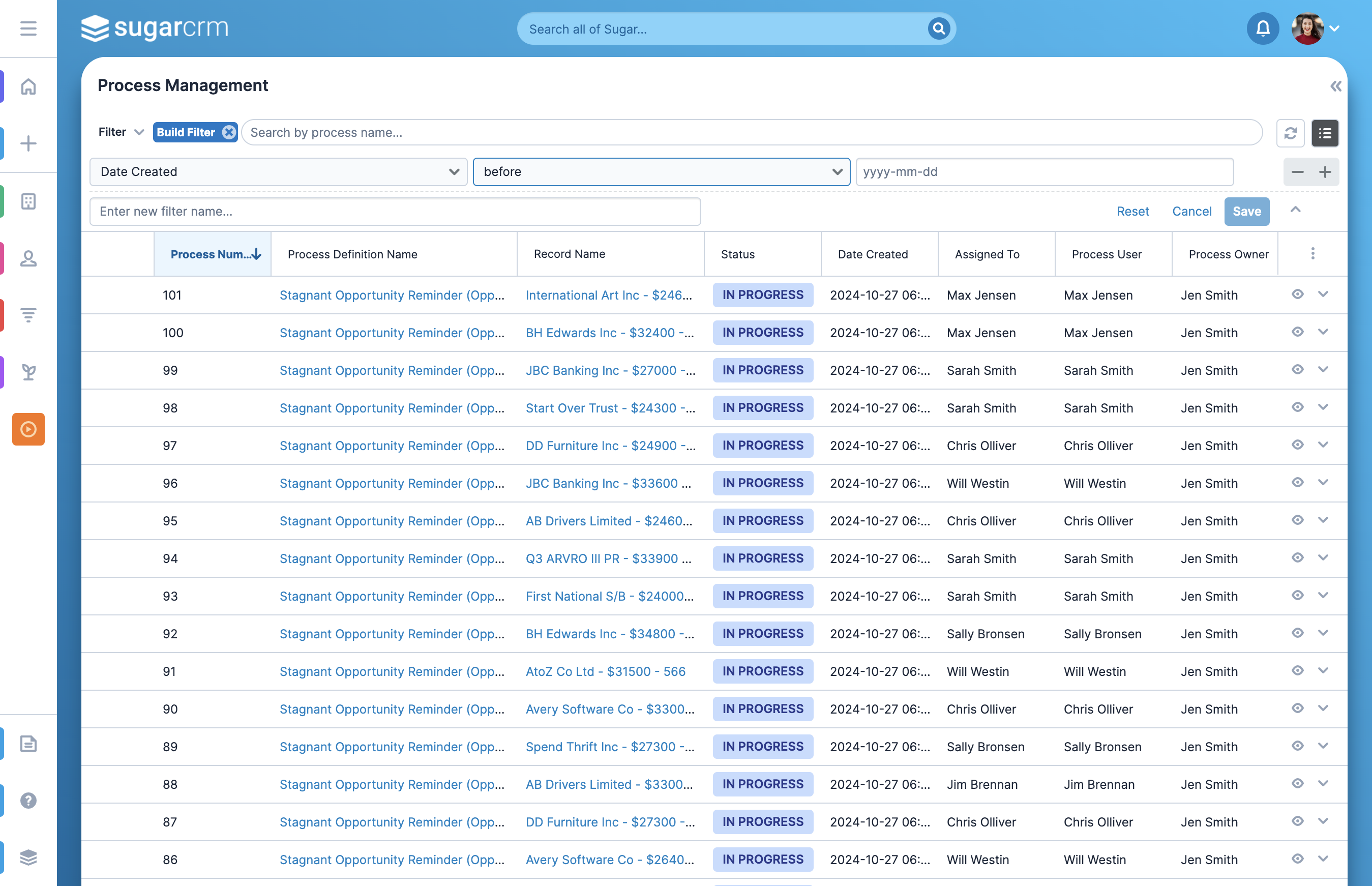Open the Date Created field dropdown
This screenshot has height=886, width=1372.
coord(279,172)
